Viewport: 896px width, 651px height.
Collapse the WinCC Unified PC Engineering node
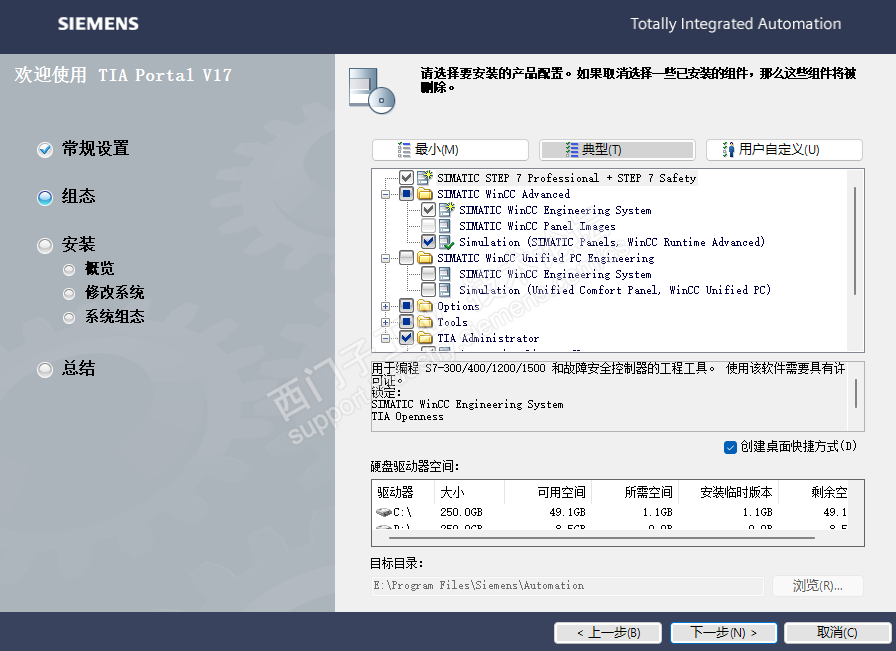pos(386,258)
